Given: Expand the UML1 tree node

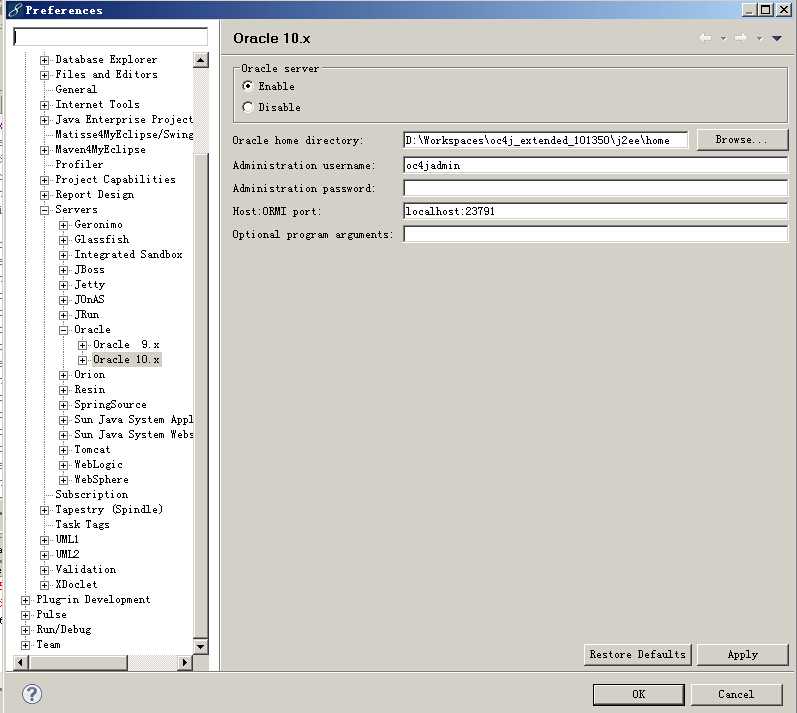Looking at the screenshot, I should click(x=45, y=540).
